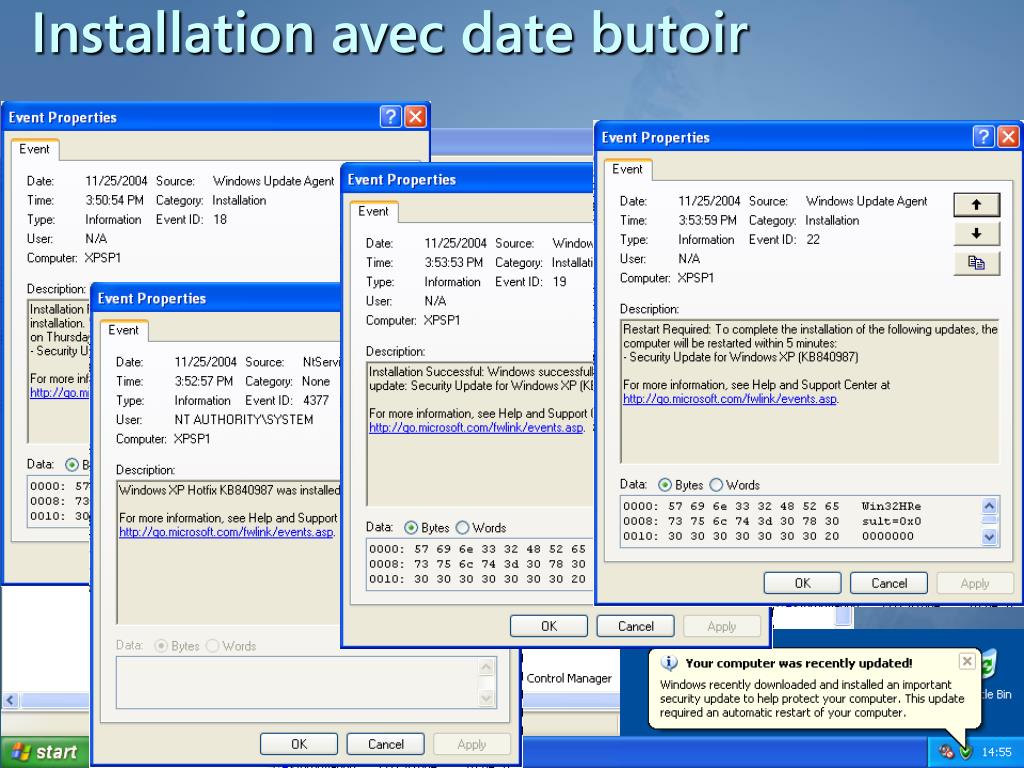1024x768 pixels.
Task: Click 'Security Update for Windows XP (KB840987)' in Event 22
Action: [x=744, y=357]
